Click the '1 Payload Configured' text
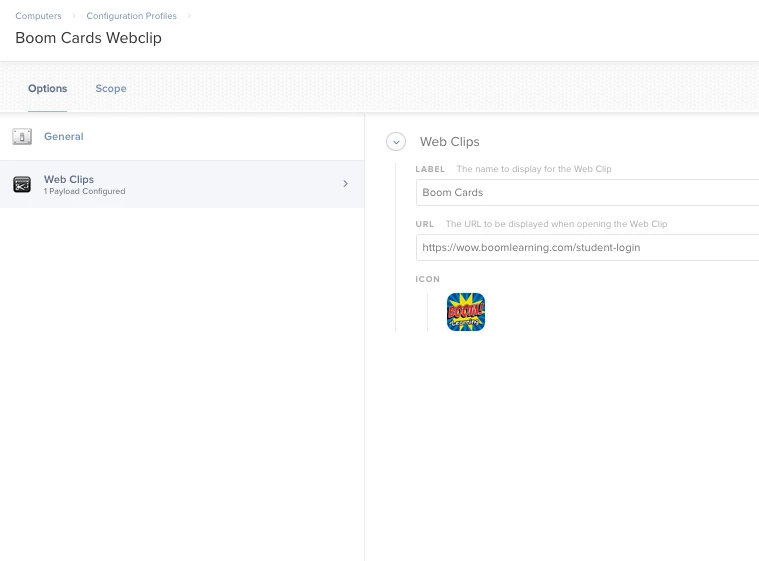The width and height of the screenshot is (759, 561). tap(84, 192)
